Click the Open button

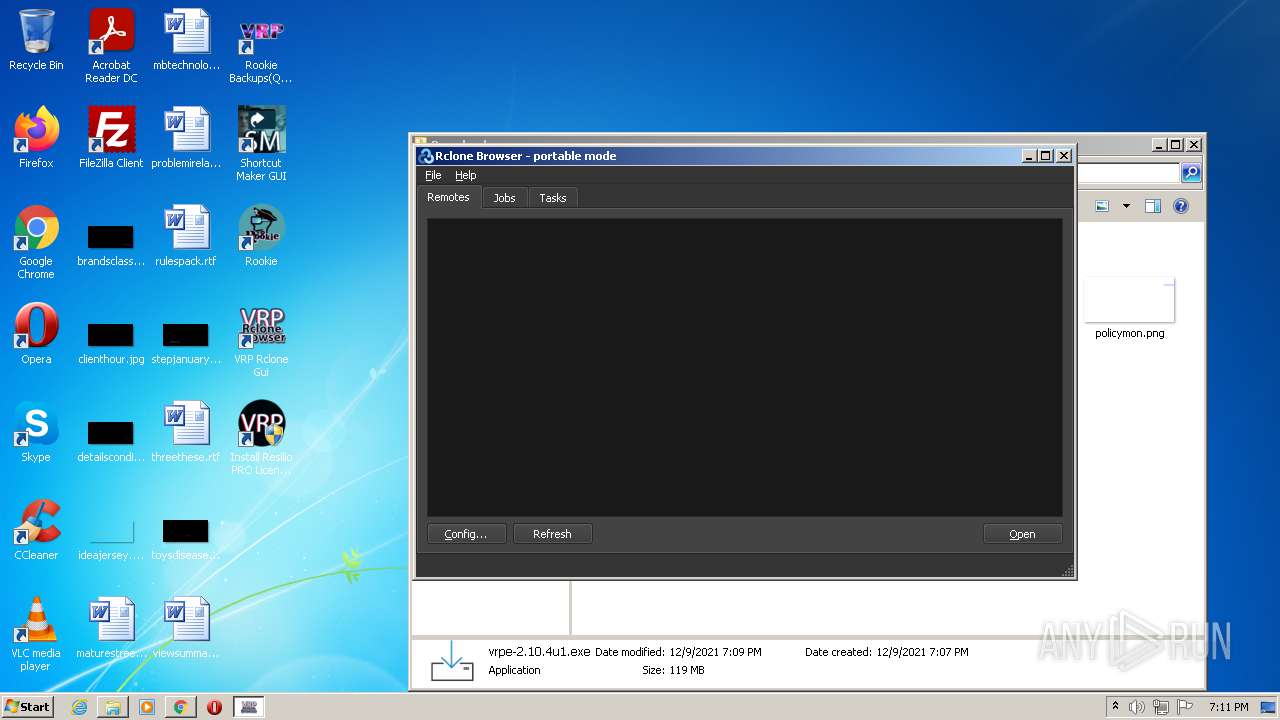(x=1022, y=534)
